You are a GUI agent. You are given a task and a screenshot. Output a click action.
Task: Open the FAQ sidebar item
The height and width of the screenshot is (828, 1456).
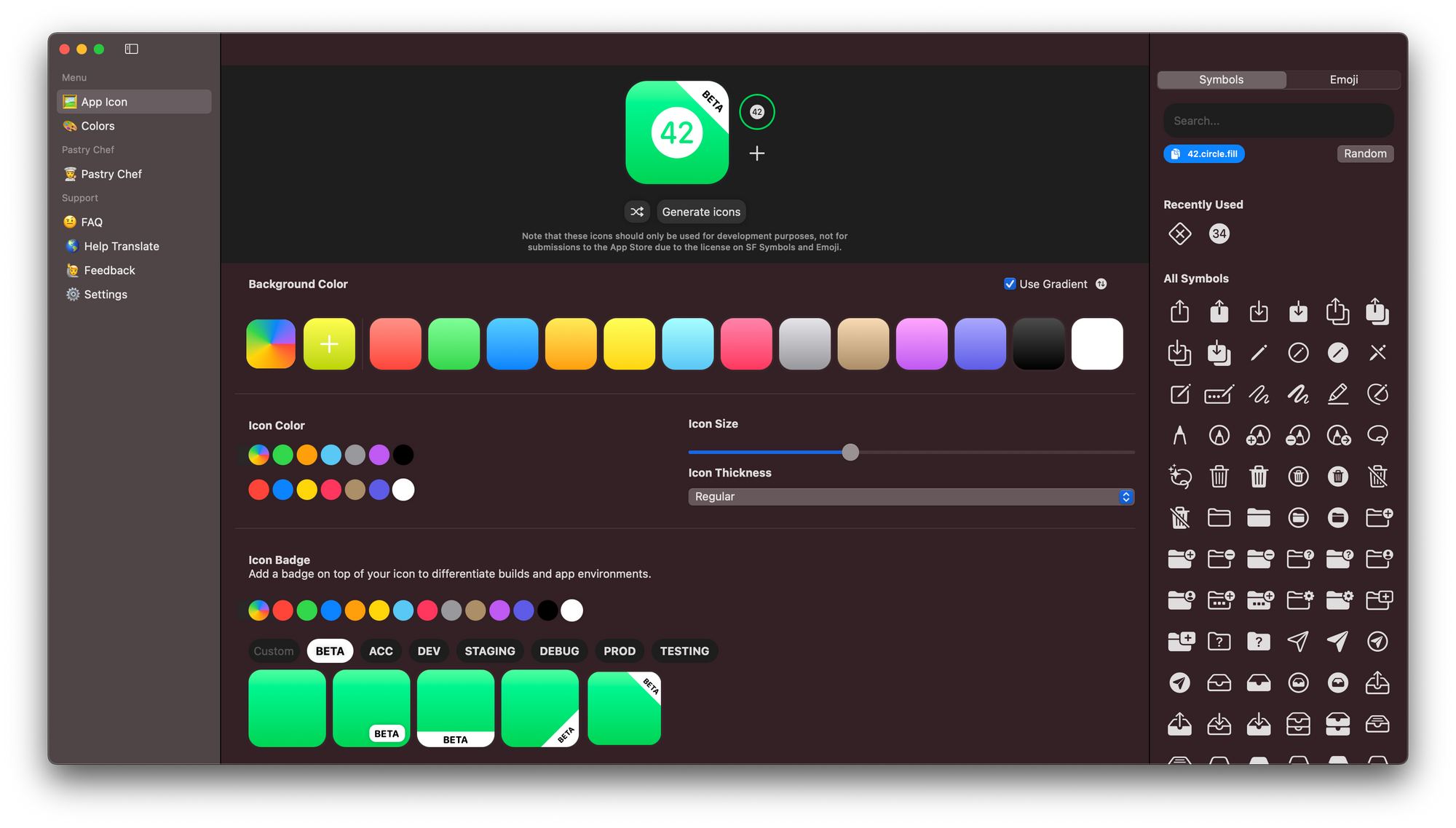134,222
